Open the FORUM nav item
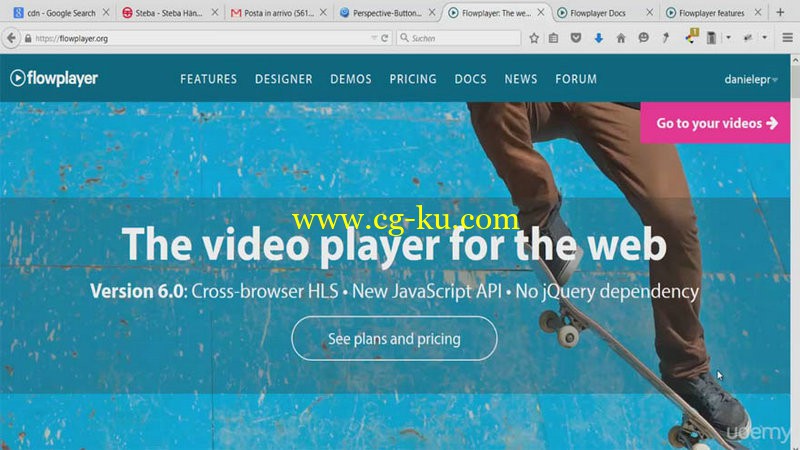The image size is (800, 450). (x=576, y=79)
